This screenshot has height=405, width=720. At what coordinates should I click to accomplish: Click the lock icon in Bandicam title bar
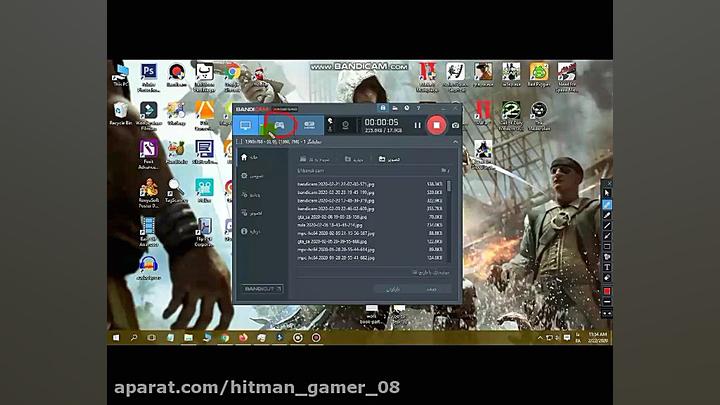point(383,108)
